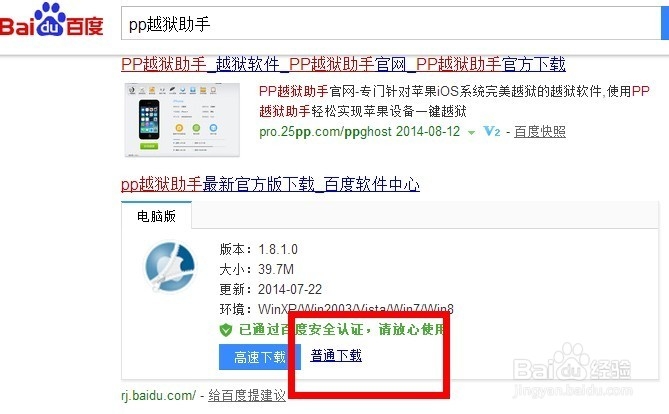Click the 普通下载 link

[x=336, y=355]
